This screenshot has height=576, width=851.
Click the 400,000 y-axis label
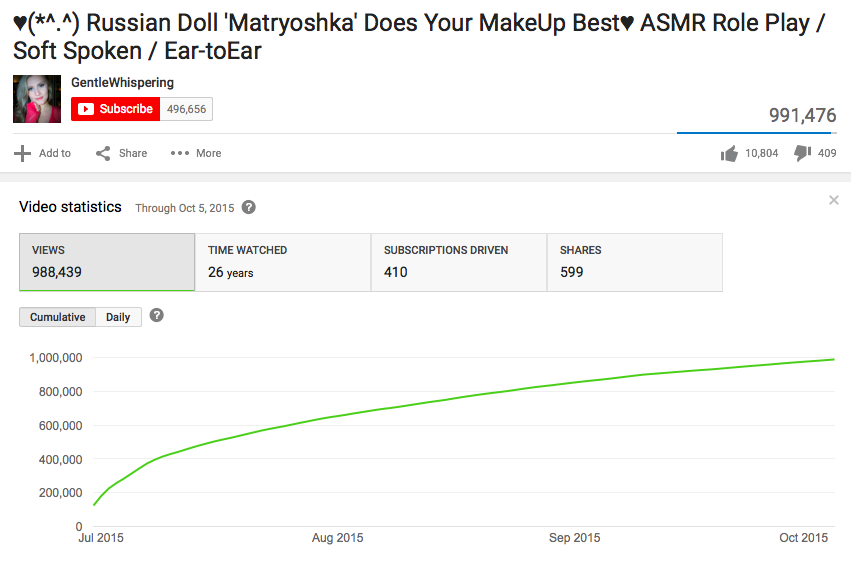(x=60, y=459)
